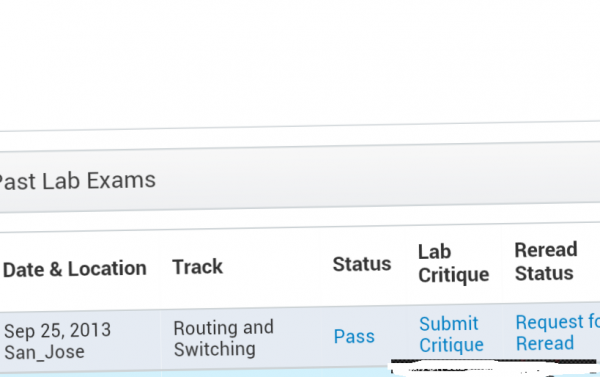Click the word Reread in Request for Reread
The width and height of the screenshot is (600, 377).
point(545,343)
